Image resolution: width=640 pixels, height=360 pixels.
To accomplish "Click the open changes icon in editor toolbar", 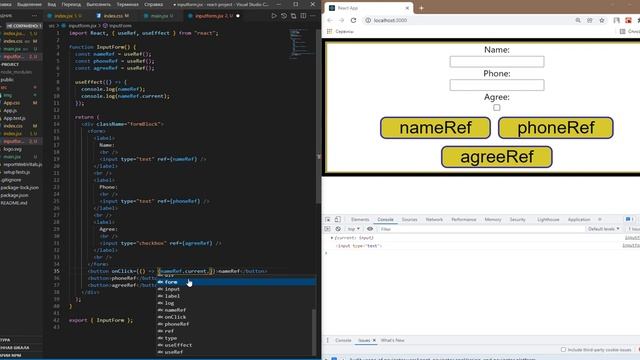I will [293, 16].
